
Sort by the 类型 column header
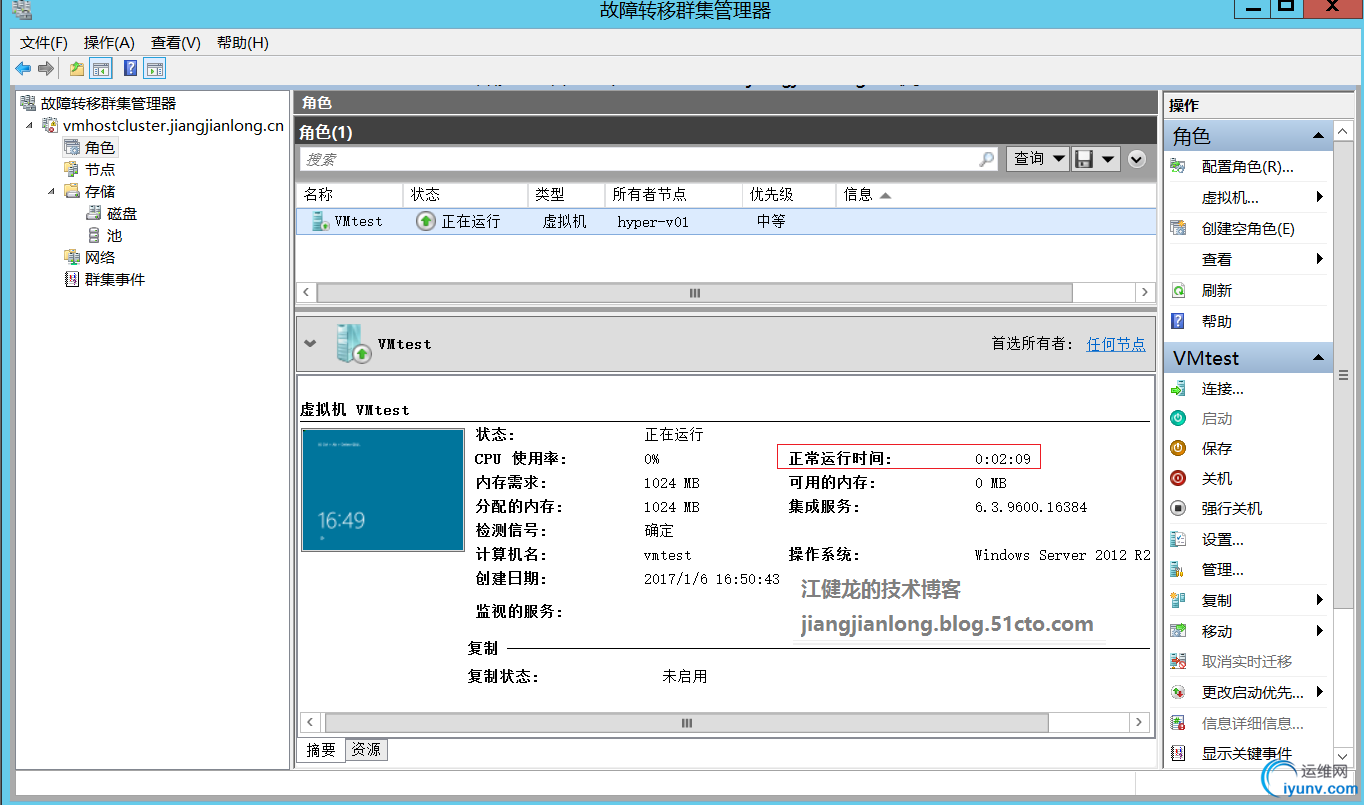[566, 194]
